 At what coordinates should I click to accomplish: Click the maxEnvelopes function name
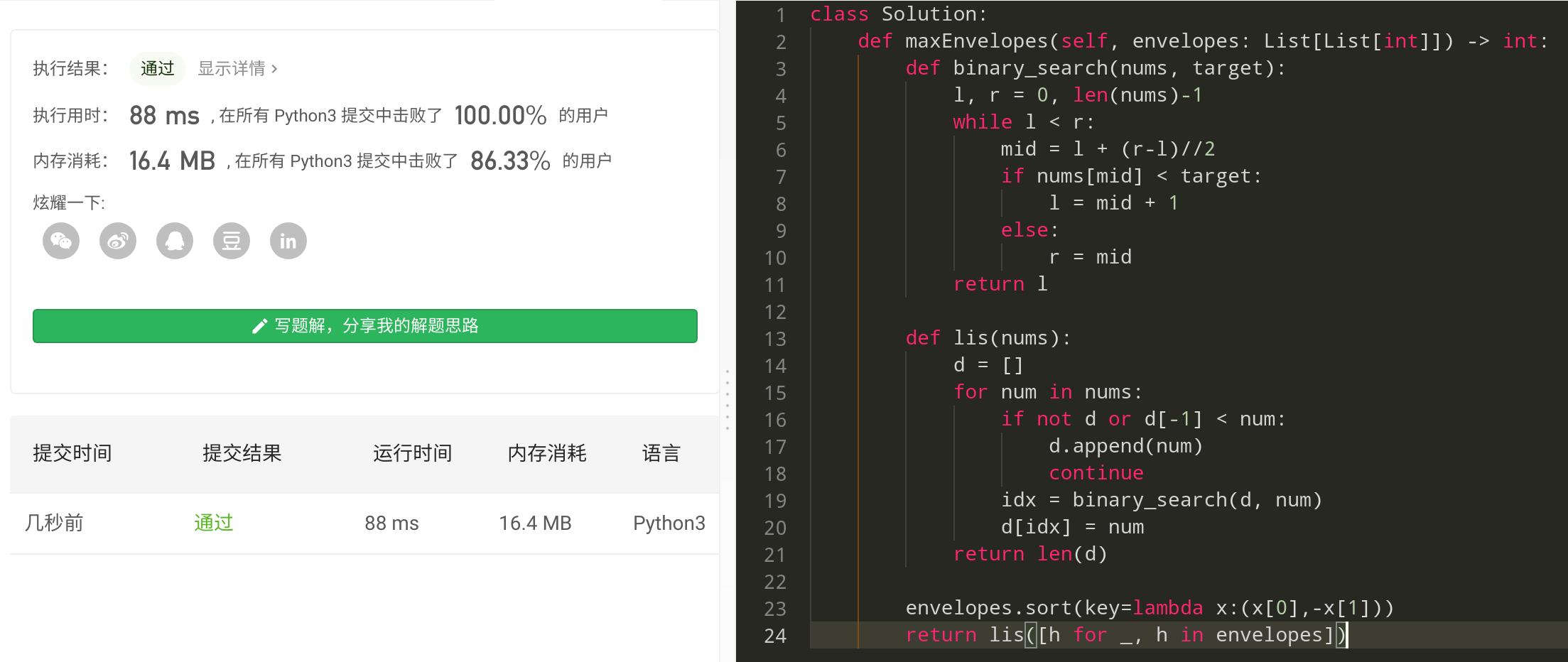(977, 40)
